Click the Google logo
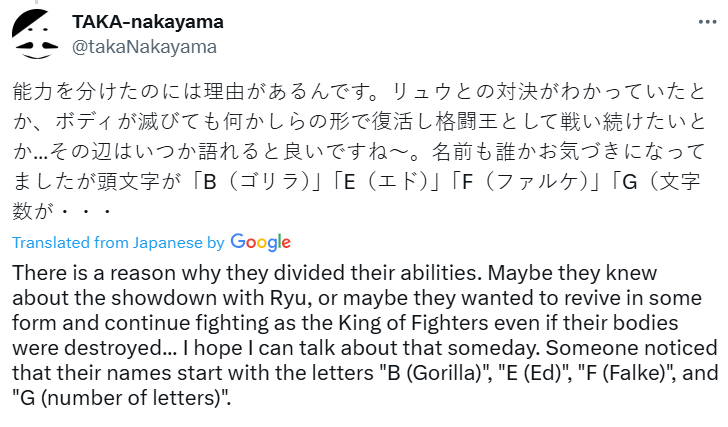This screenshot has height=427, width=728. tap(260, 242)
